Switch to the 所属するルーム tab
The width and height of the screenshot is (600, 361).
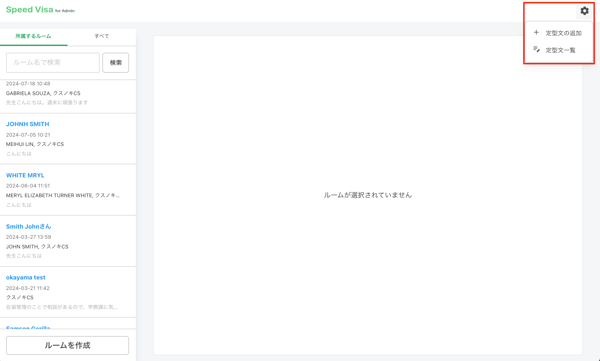(33, 36)
